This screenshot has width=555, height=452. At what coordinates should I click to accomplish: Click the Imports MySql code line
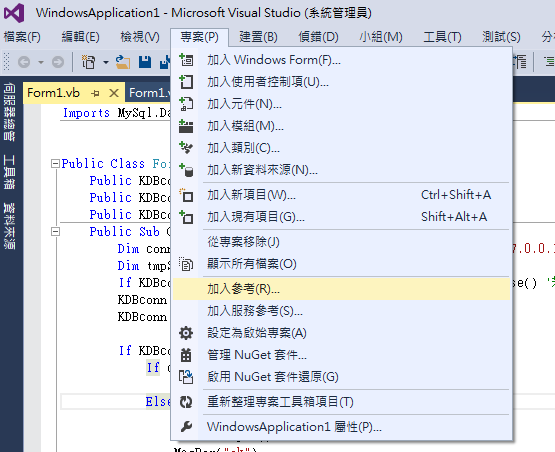pyautogui.click(x=117, y=113)
